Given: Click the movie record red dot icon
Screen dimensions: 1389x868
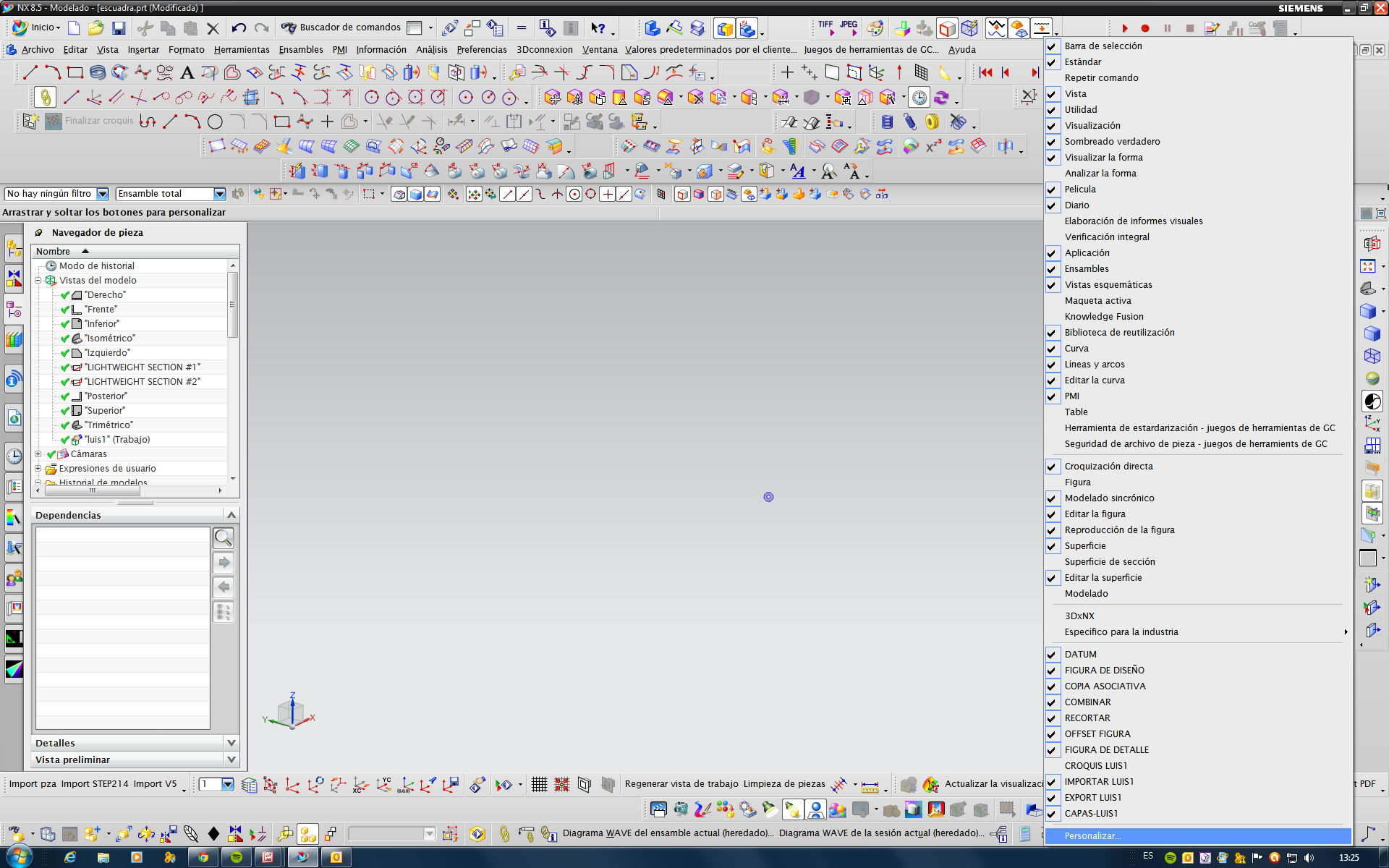Looking at the screenshot, I should click(1145, 28).
